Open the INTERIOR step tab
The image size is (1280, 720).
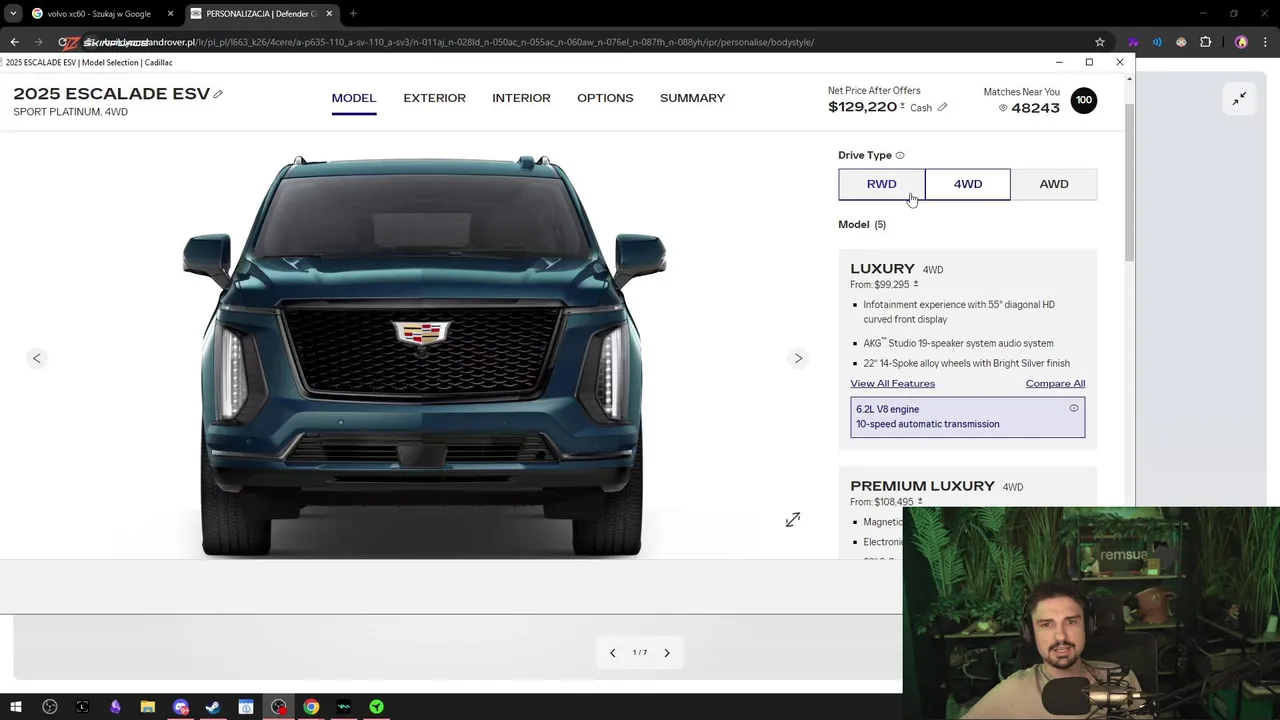coord(521,98)
